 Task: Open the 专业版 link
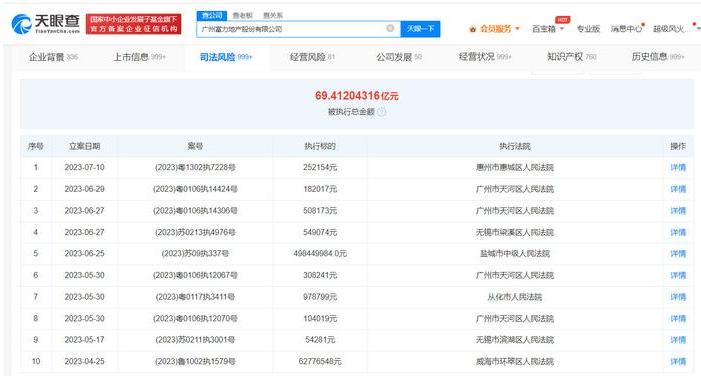pos(588,29)
